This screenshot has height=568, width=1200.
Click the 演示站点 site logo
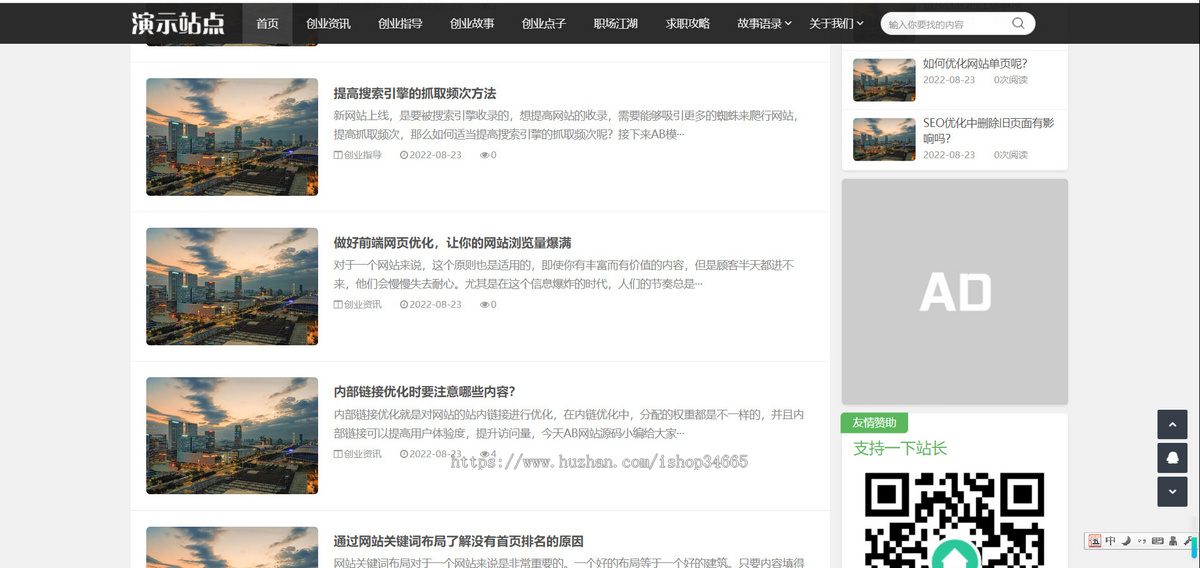coord(178,23)
